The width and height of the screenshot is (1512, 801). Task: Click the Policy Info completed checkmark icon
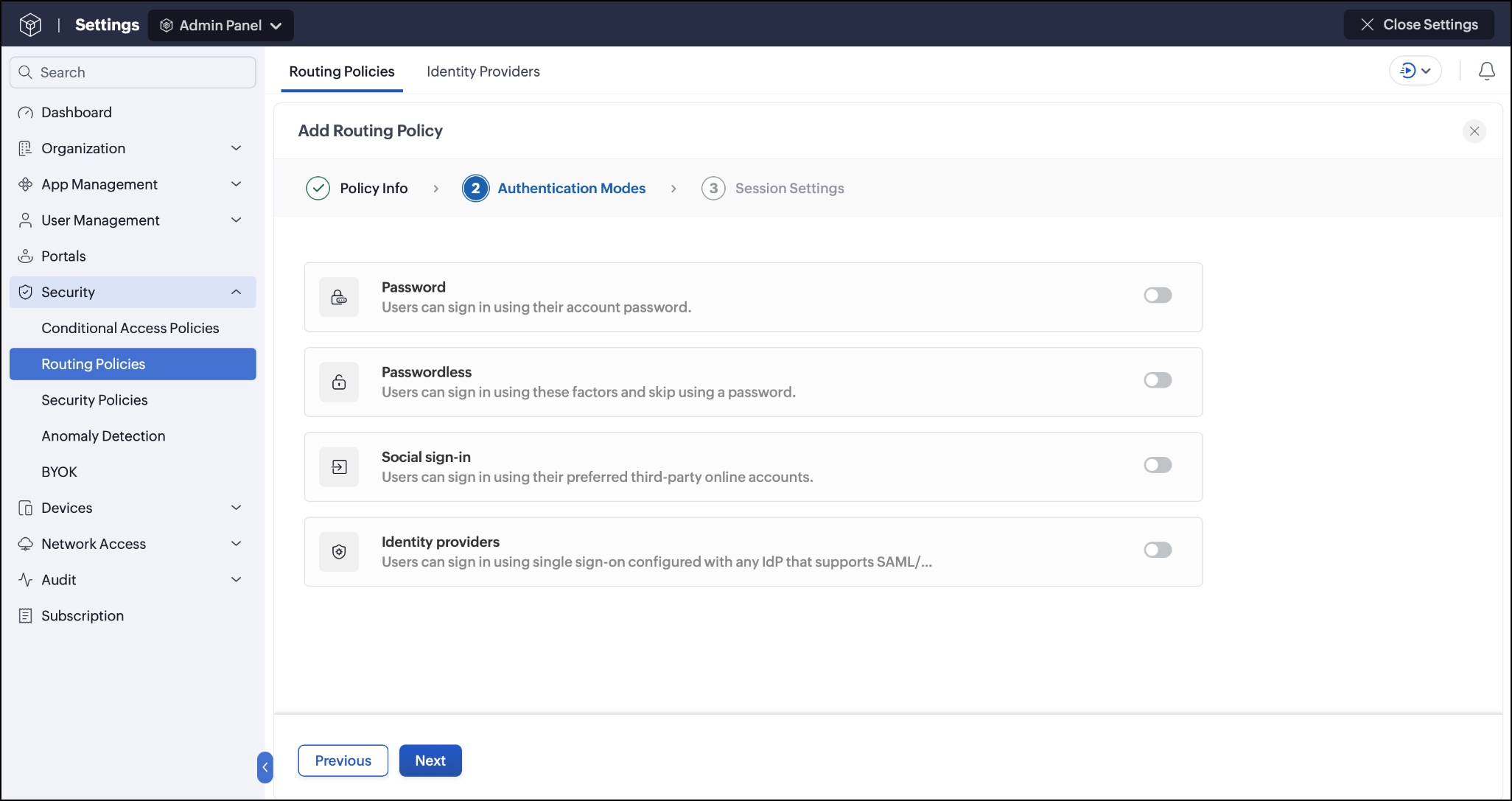(318, 189)
